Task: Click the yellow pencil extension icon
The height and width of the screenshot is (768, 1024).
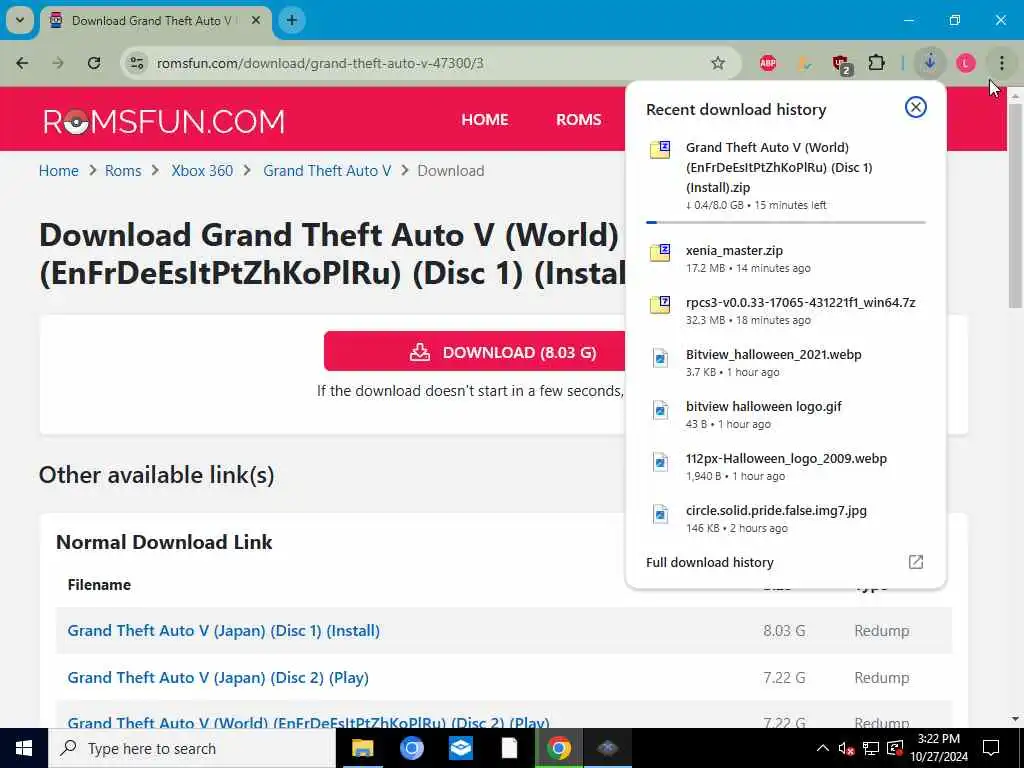Action: click(x=805, y=63)
